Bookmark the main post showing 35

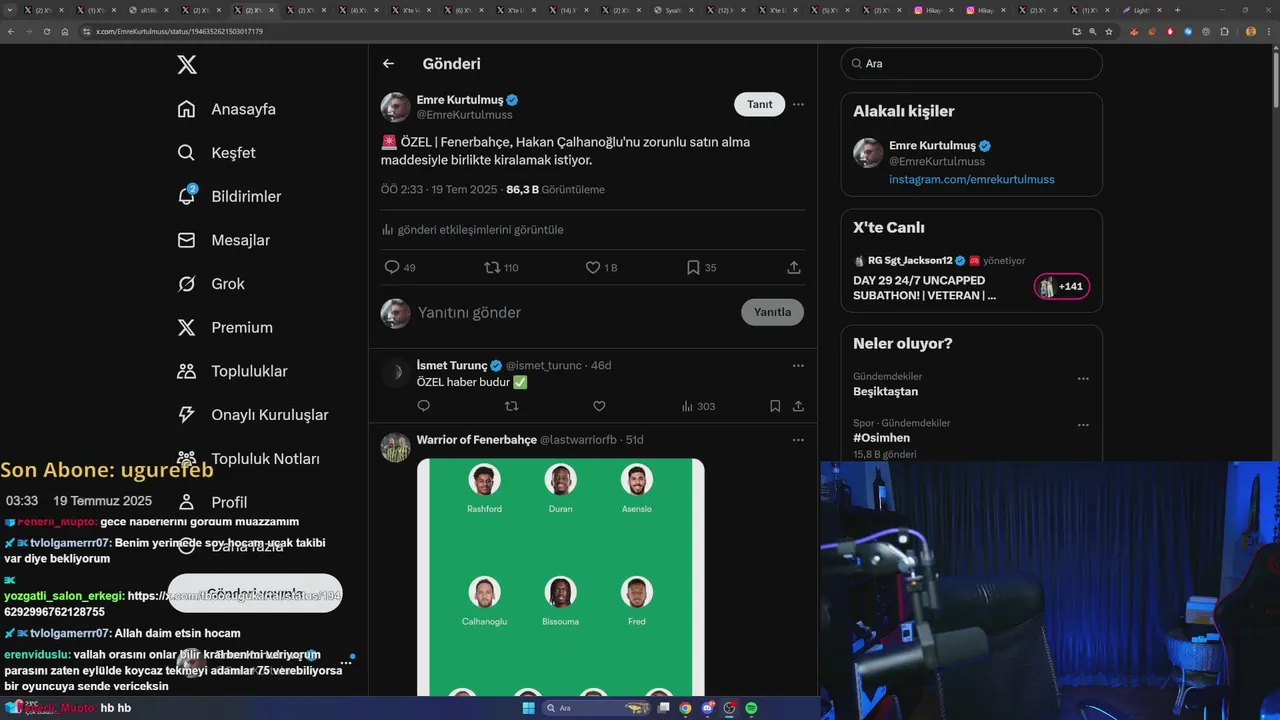tap(693, 267)
